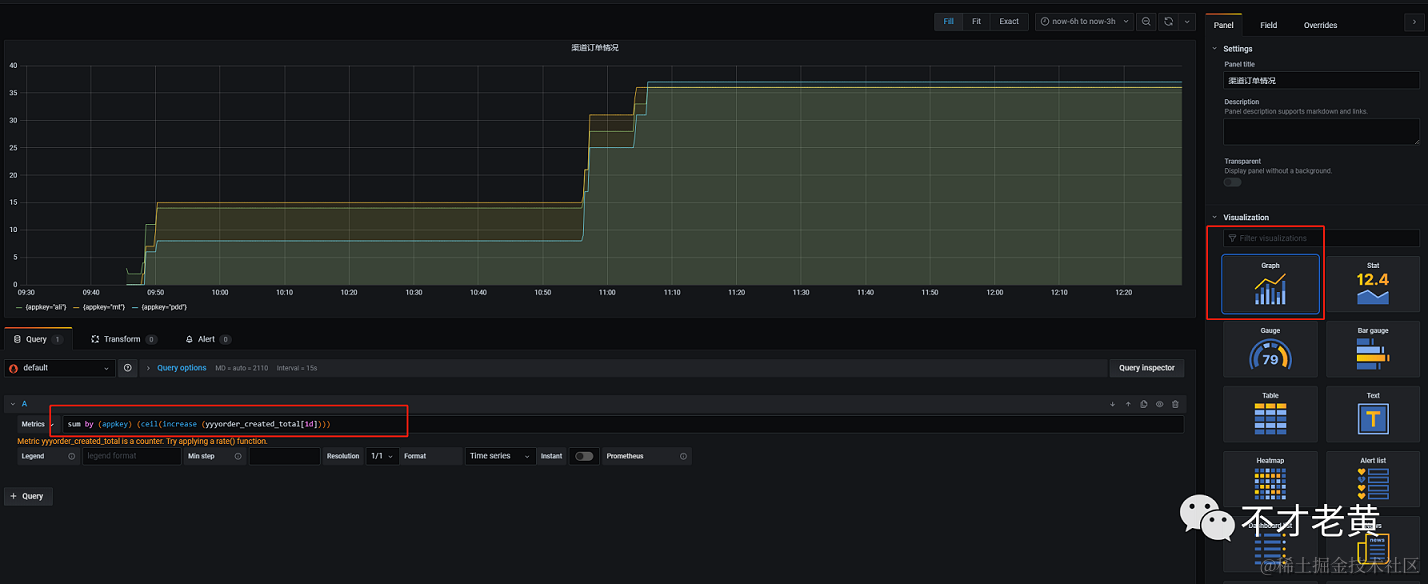This screenshot has width=1428, height=584.
Task: Switch to the Transform tab
Action: coord(124,339)
